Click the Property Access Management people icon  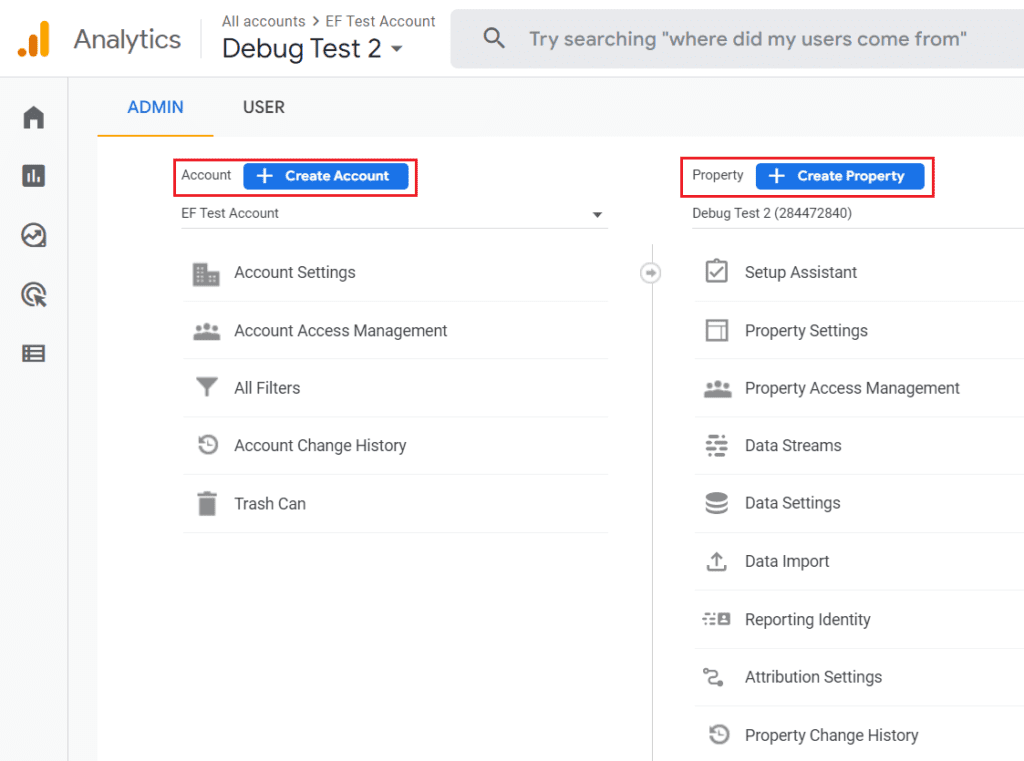coord(717,389)
